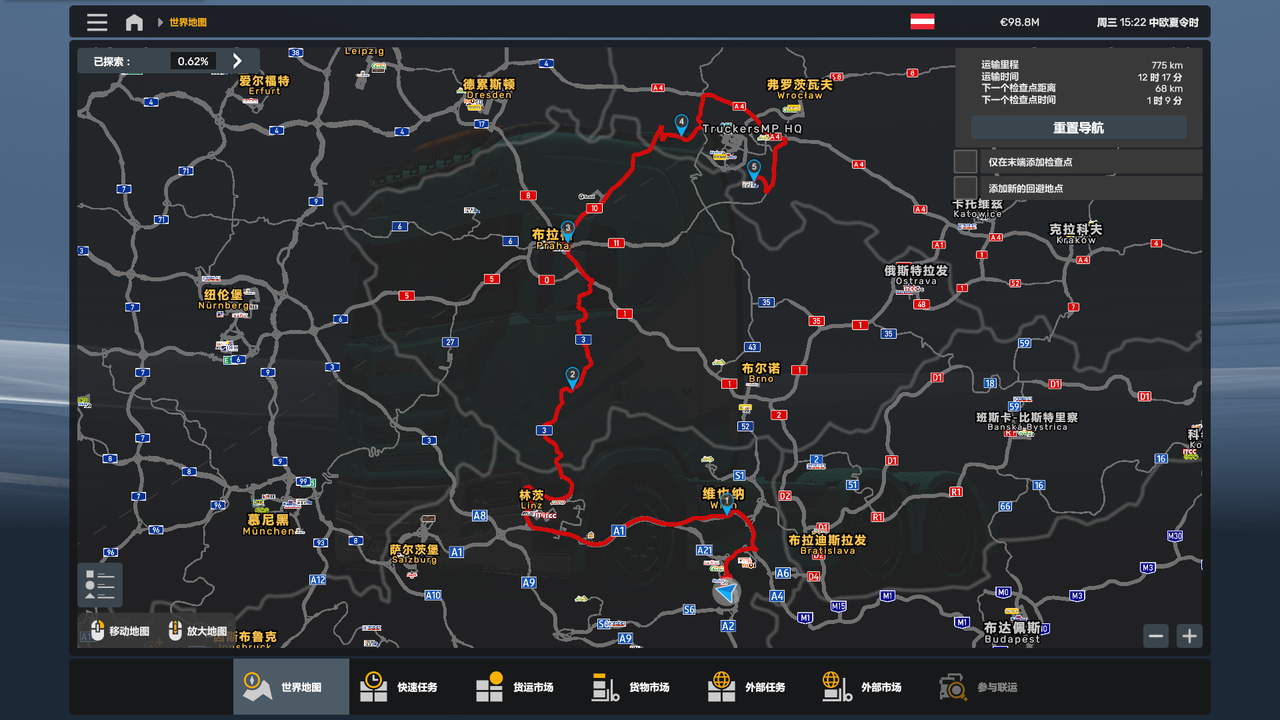Click the reset navigation button
Viewport: 1280px width, 720px height.
click(1078, 128)
